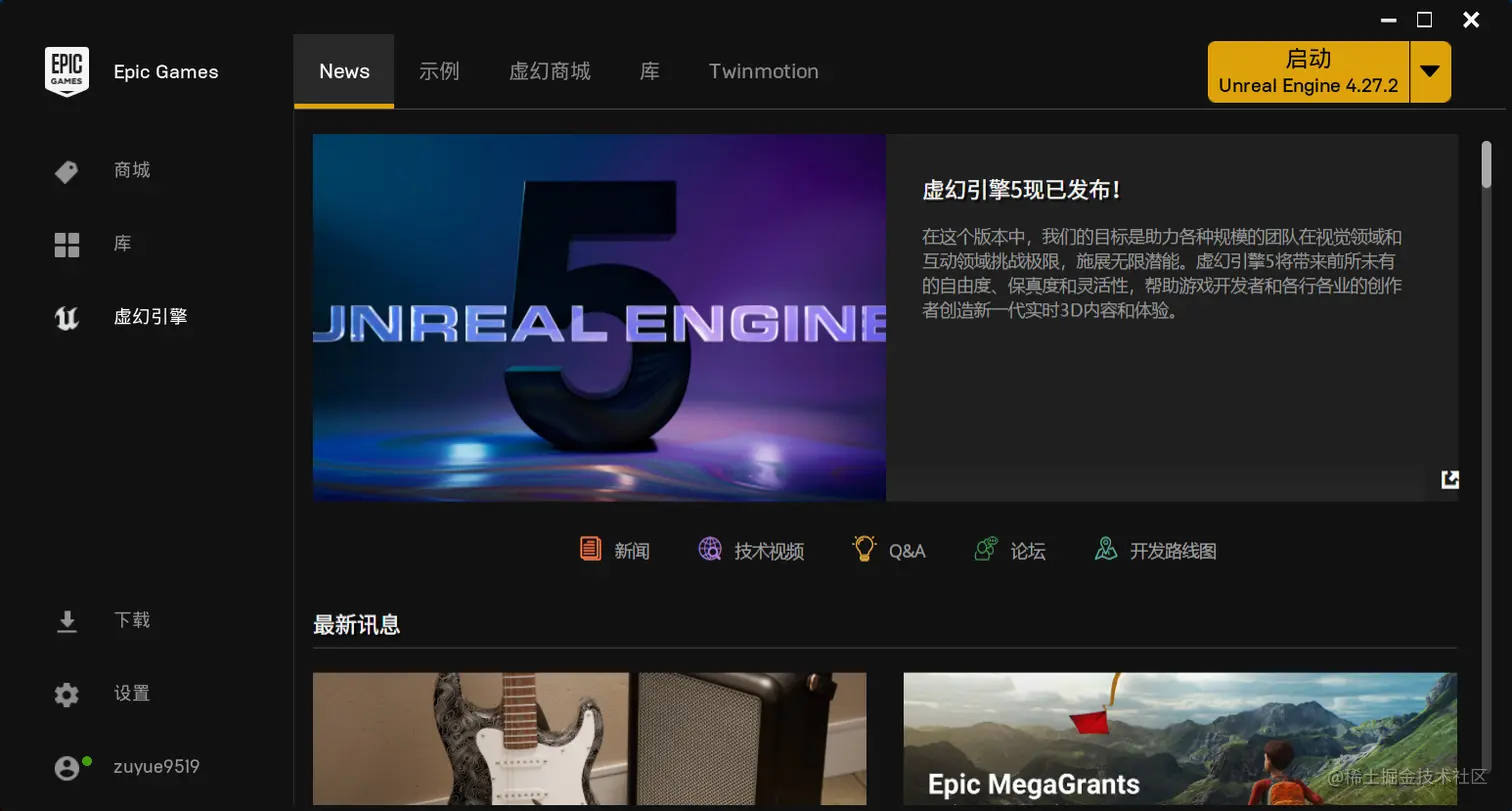The height and width of the screenshot is (811, 1512).
Task: Switch to the Twinmotion tab
Action: [764, 71]
